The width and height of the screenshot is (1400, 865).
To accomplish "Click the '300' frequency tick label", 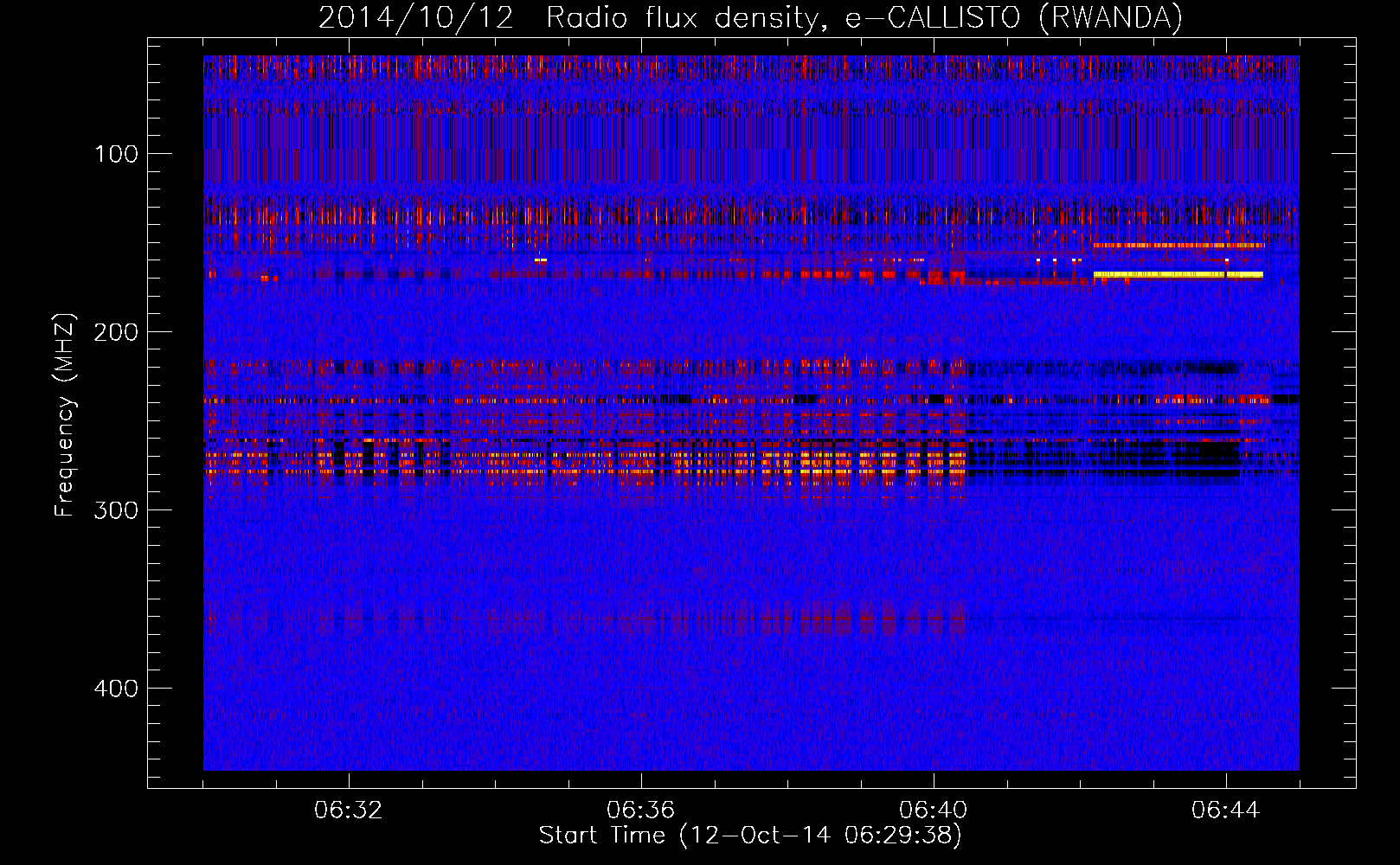I will click(x=117, y=510).
